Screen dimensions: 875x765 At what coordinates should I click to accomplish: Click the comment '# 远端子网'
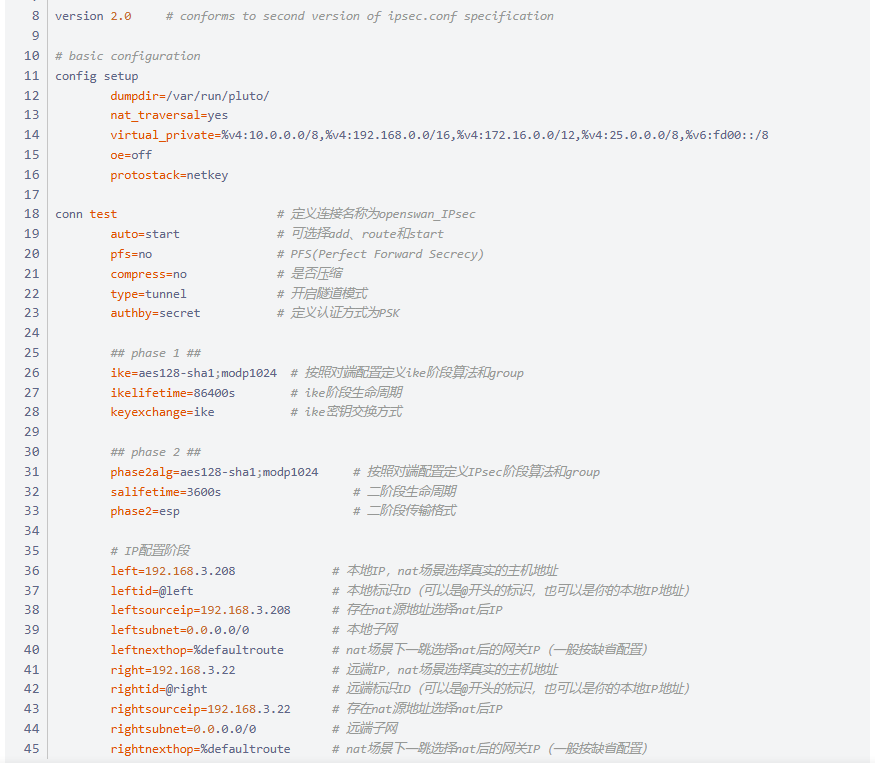[x=365, y=729]
